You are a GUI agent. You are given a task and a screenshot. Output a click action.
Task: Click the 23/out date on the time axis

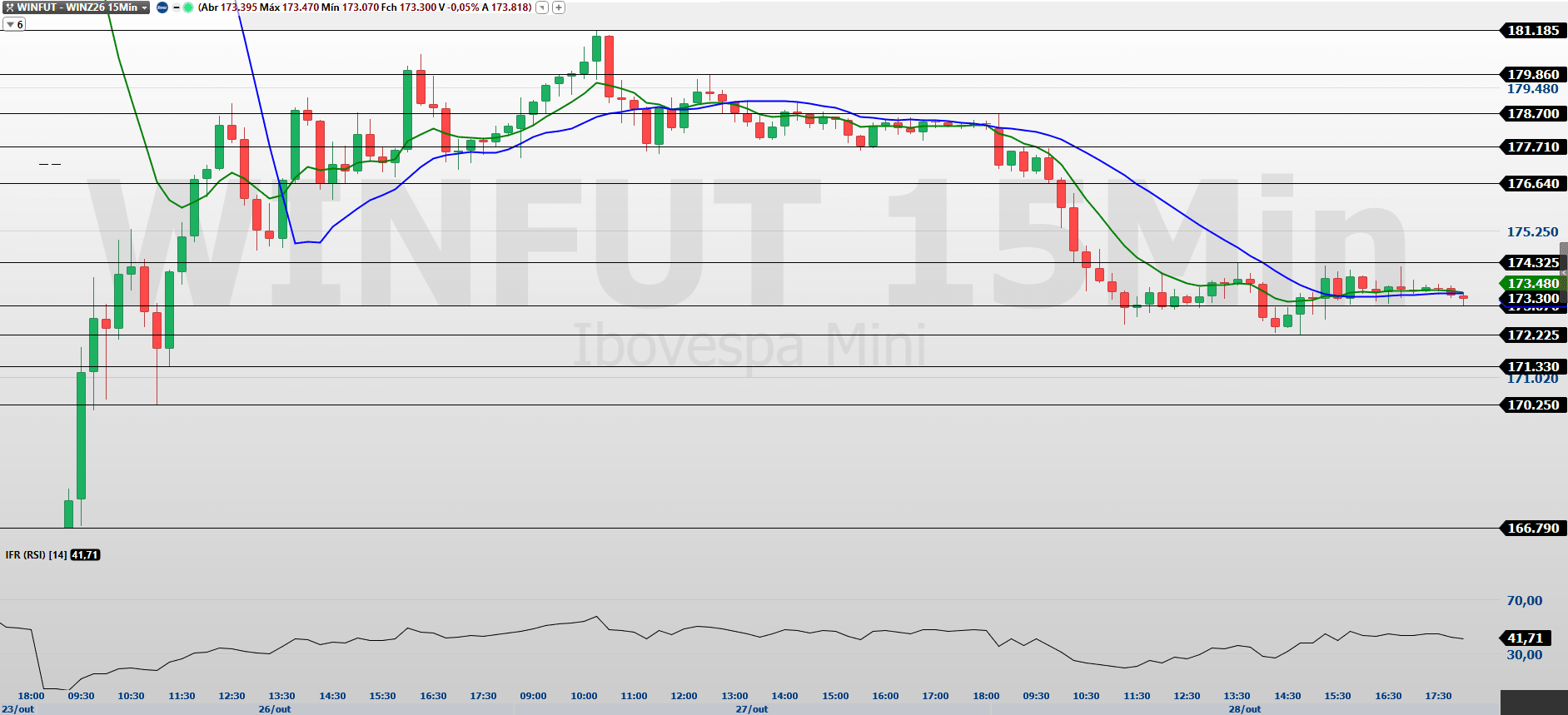coord(17,709)
